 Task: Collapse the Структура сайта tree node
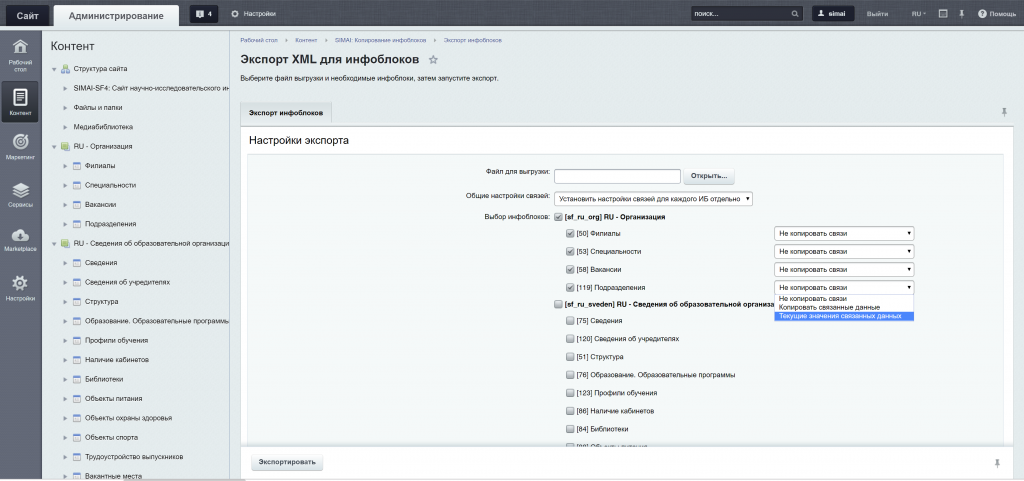(x=54, y=69)
